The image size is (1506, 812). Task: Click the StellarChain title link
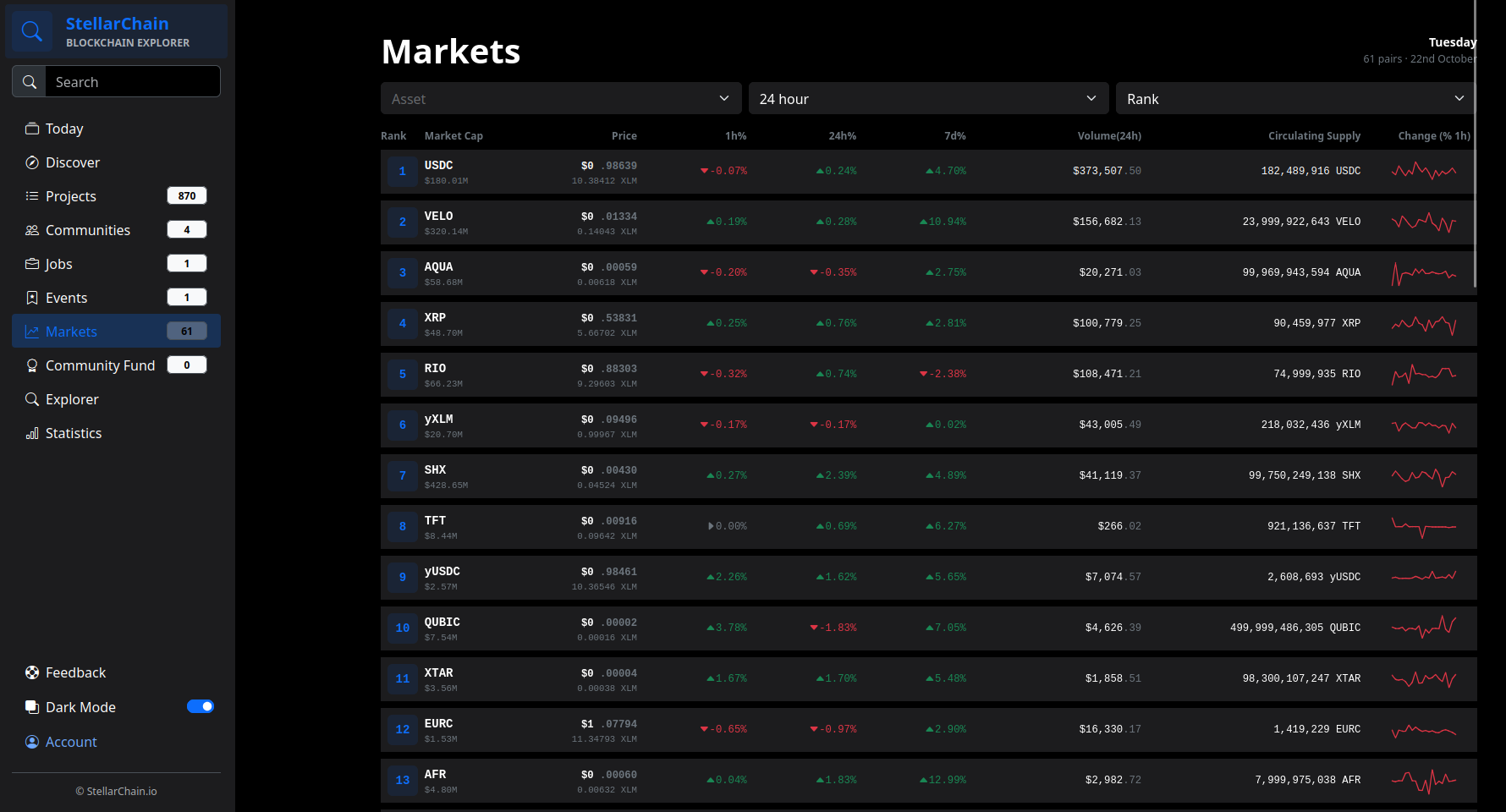pos(117,24)
